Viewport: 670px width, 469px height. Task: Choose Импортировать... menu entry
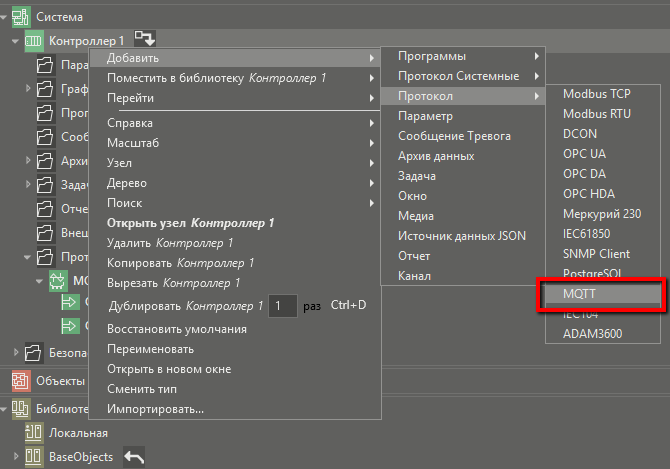coord(155,409)
